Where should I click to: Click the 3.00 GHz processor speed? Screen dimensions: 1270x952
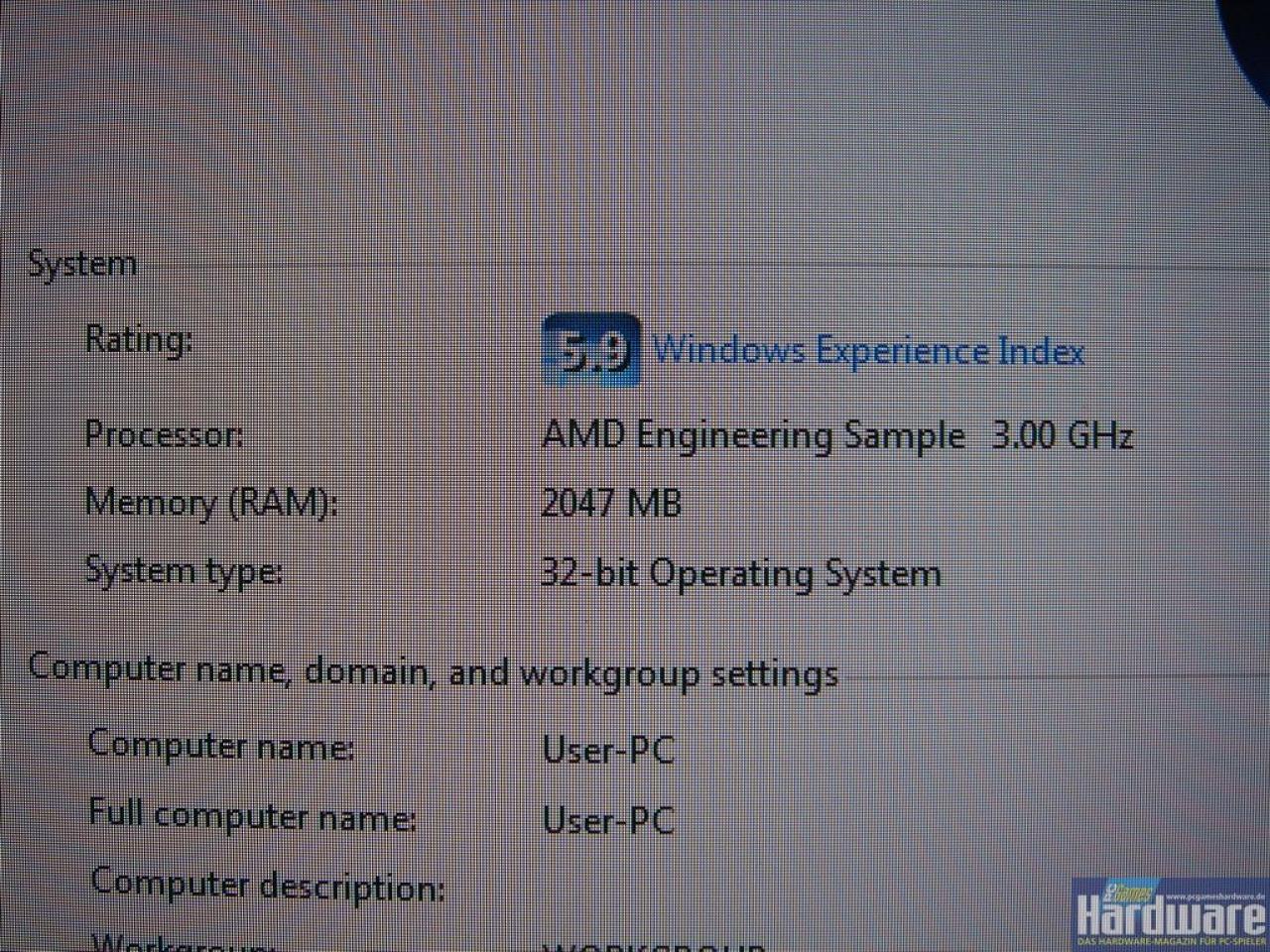(1063, 435)
